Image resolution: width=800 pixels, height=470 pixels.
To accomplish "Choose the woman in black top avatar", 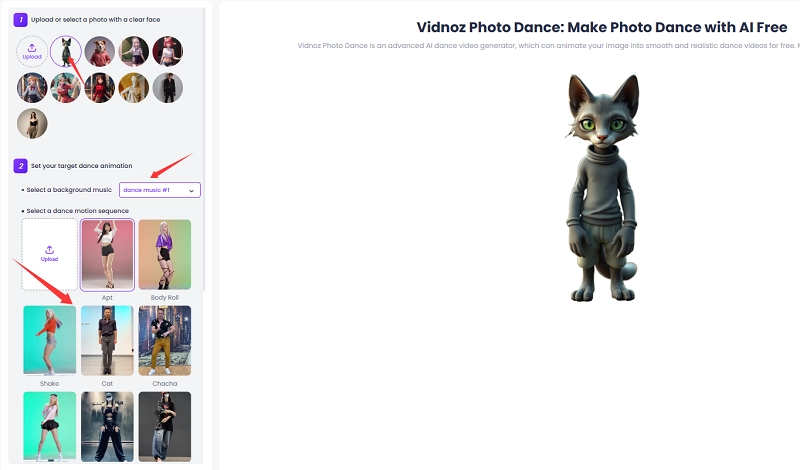I will click(32, 123).
